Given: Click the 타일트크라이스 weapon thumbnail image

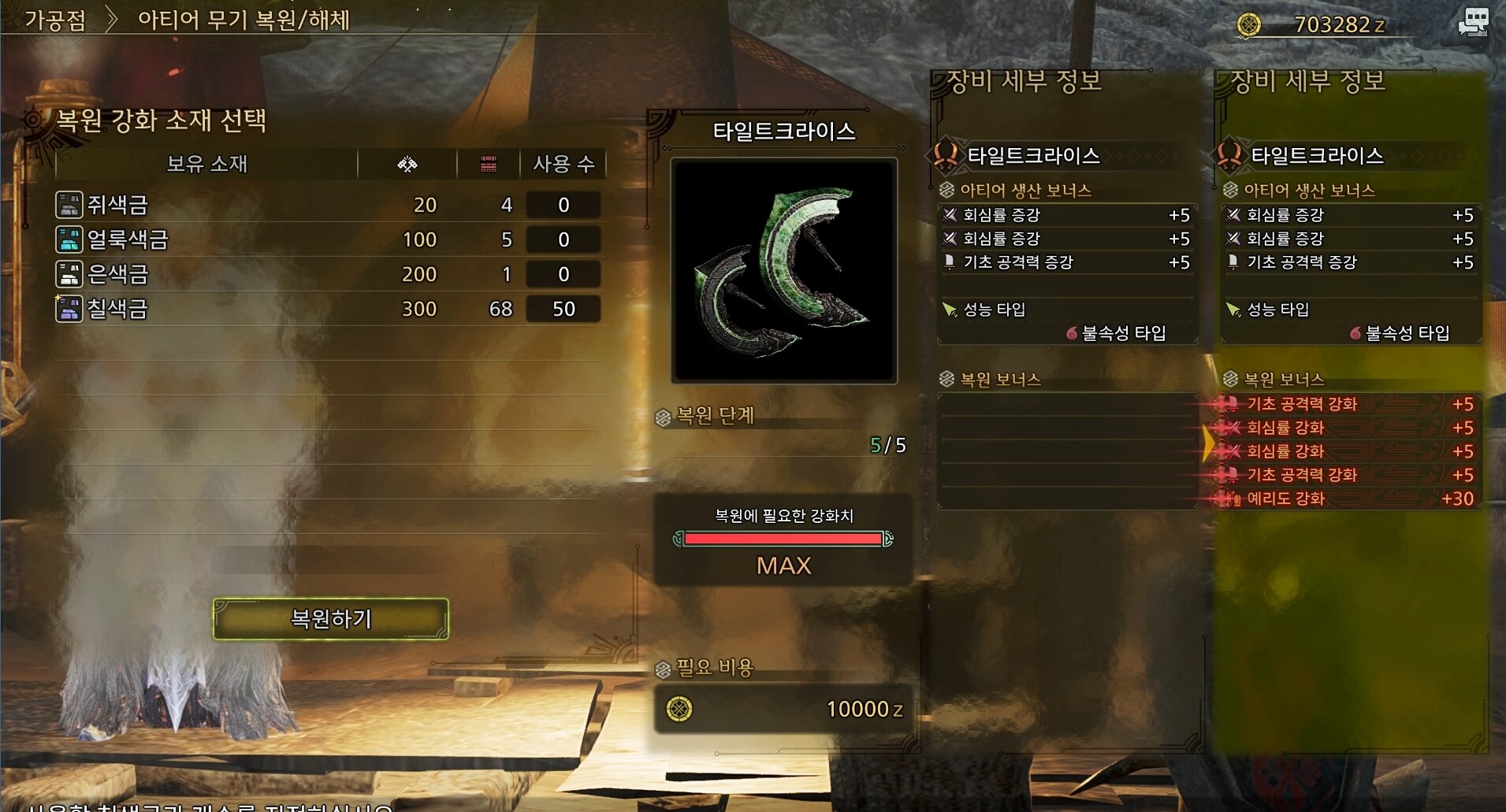Looking at the screenshot, I should coord(784,271).
